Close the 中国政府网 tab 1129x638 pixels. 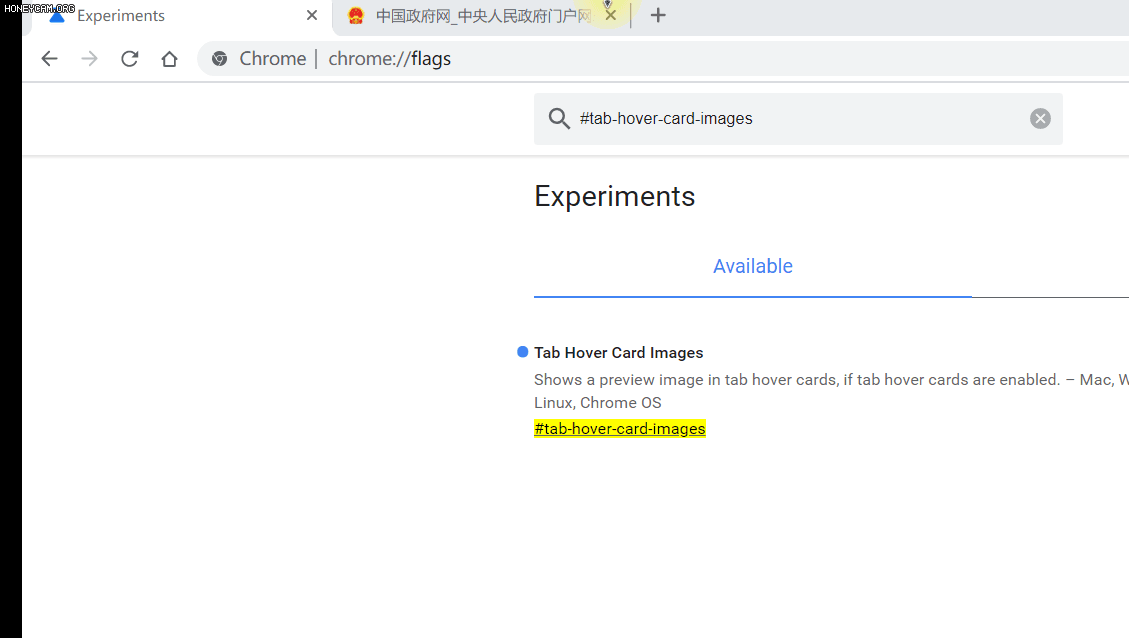coord(610,15)
